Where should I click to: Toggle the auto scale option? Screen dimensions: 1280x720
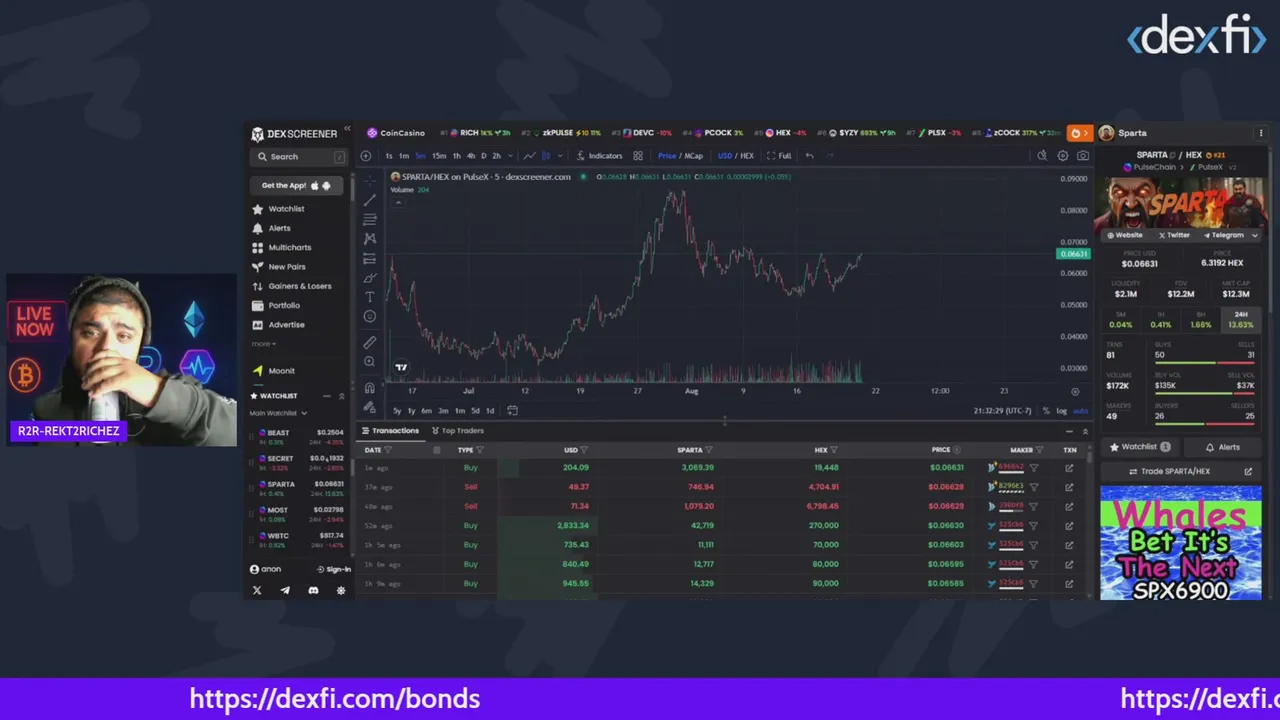pos(1080,411)
